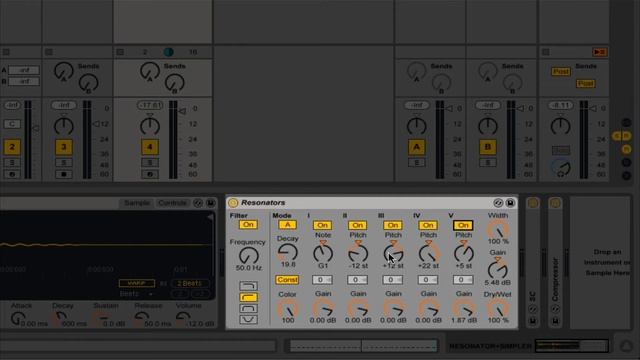Click track 4 clip stop button square
The height and width of the screenshot is (360, 640).
pos(120,52)
